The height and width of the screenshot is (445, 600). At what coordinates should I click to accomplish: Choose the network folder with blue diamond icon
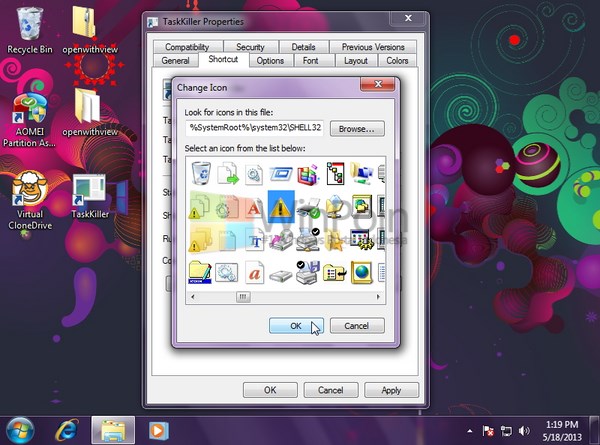[335, 207]
